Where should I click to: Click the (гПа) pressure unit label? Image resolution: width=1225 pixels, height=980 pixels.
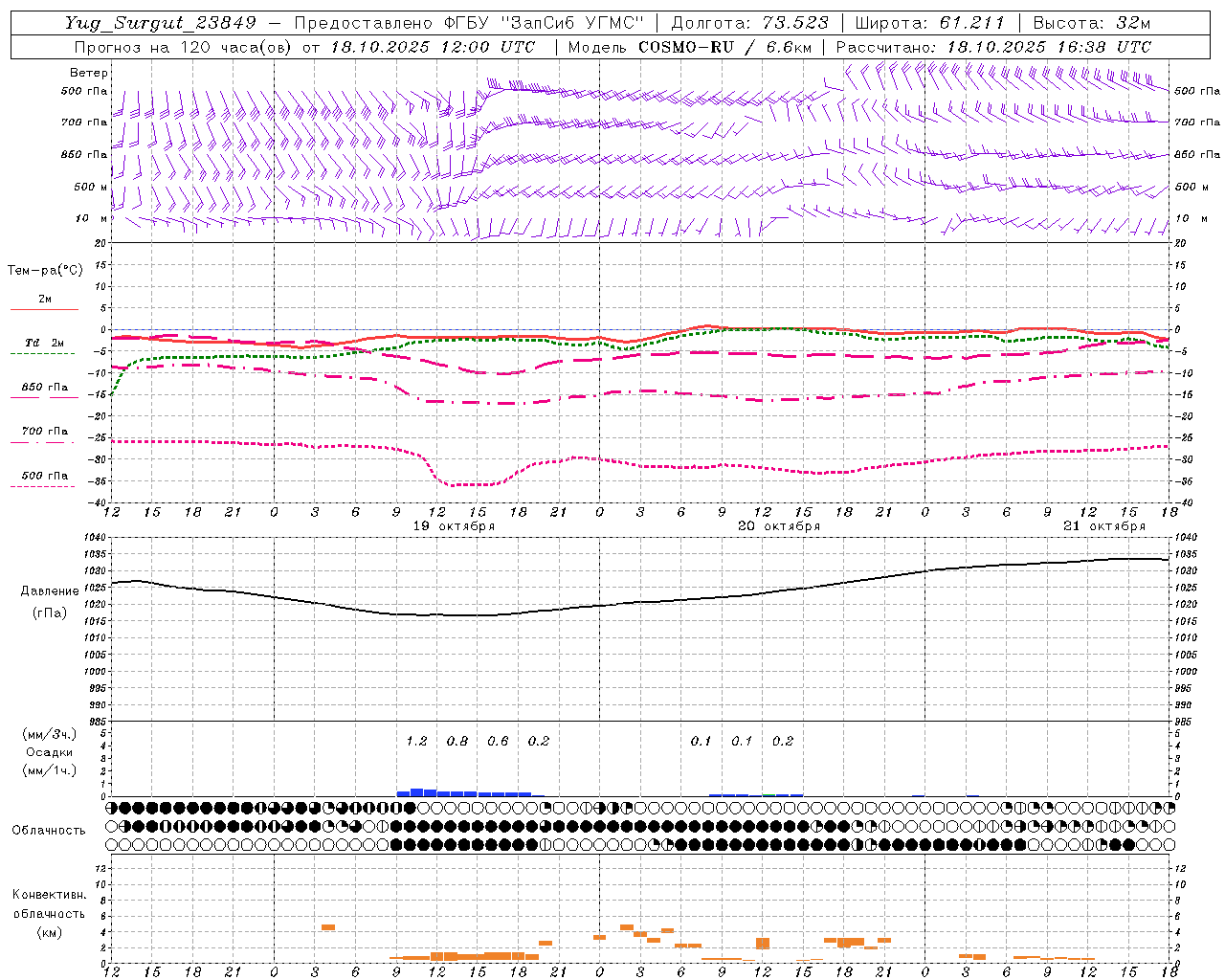tap(50, 613)
